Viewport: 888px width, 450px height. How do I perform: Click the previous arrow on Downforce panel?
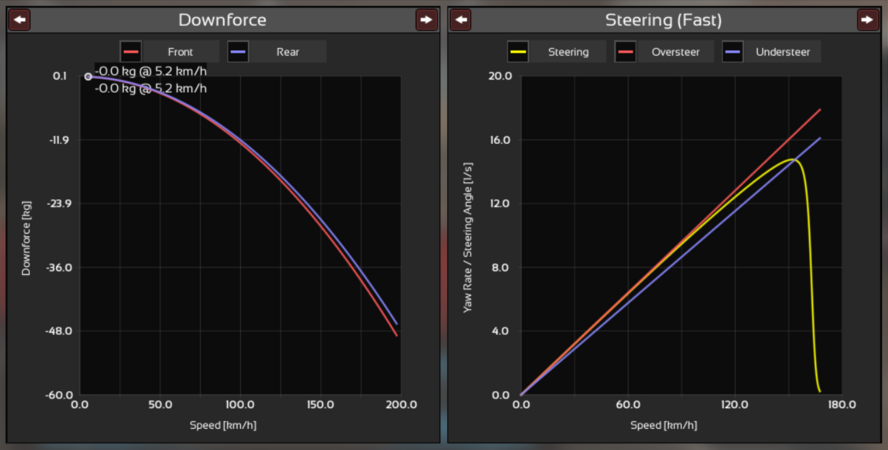[x=19, y=20]
